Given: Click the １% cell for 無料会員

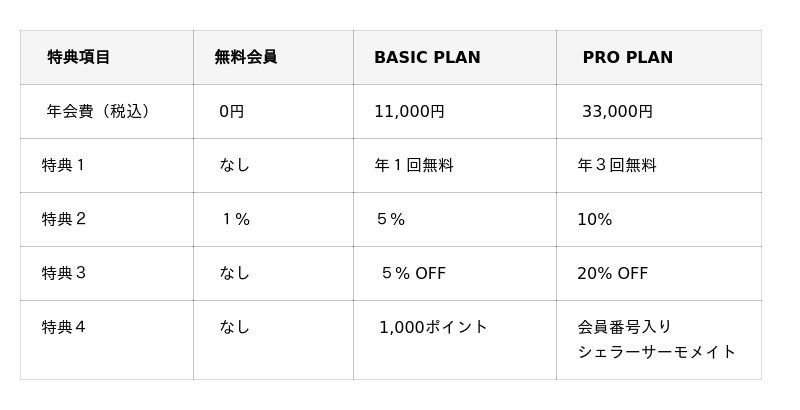Looking at the screenshot, I should point(235,219).
